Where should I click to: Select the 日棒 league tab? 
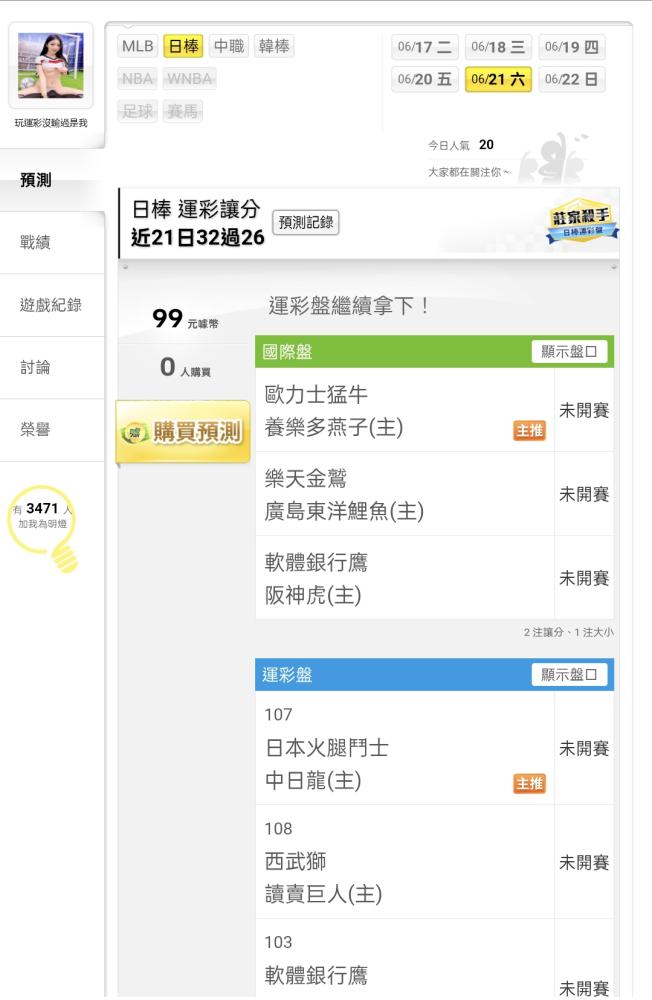coord(184,47)
